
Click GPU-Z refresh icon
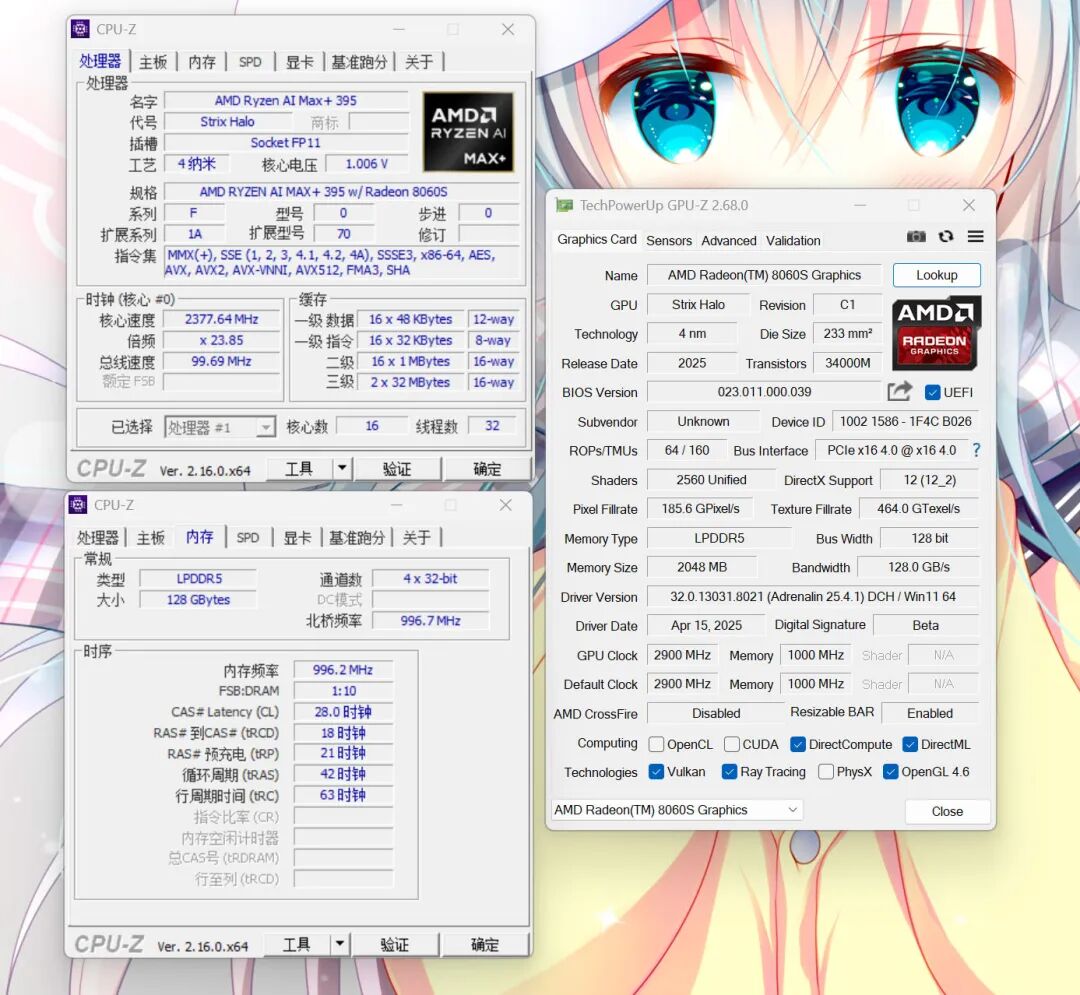tap(946, 237)
